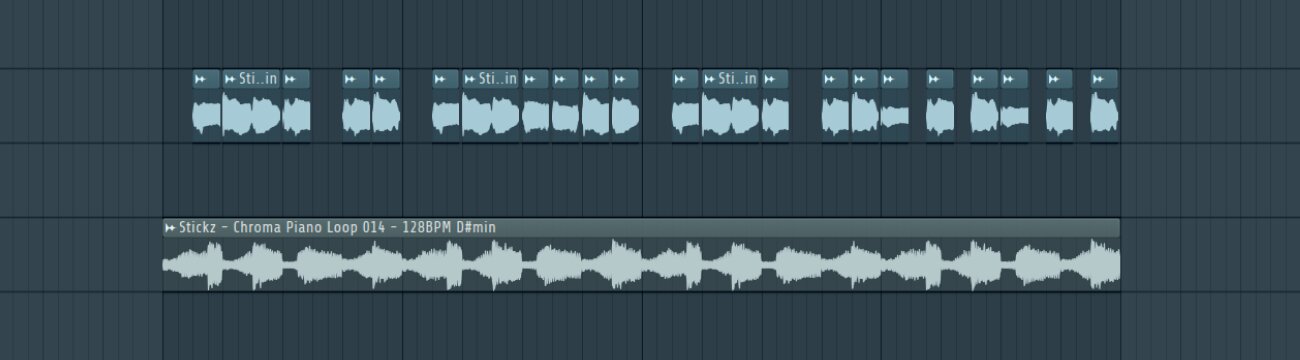Open the menu icon of the clip right after the first Sti..in
The image size is (1300, 360).
290,79
